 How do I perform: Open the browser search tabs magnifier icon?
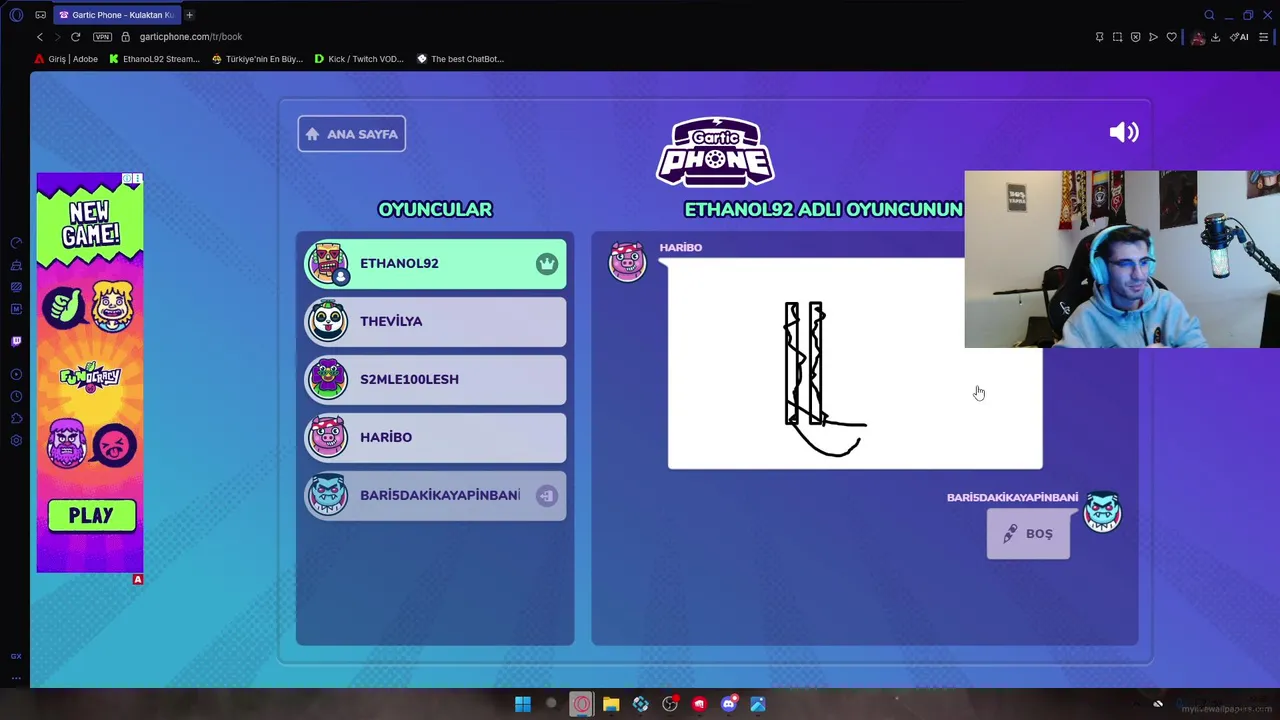point(1209,15)
